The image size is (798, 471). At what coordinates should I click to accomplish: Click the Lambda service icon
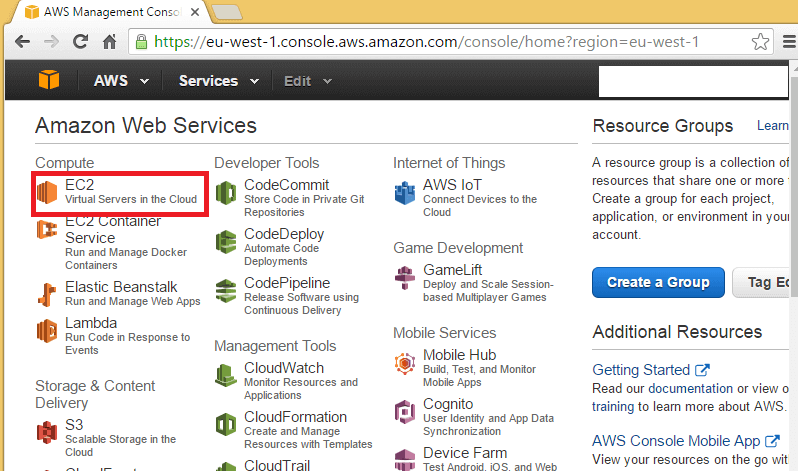point(47,331)
